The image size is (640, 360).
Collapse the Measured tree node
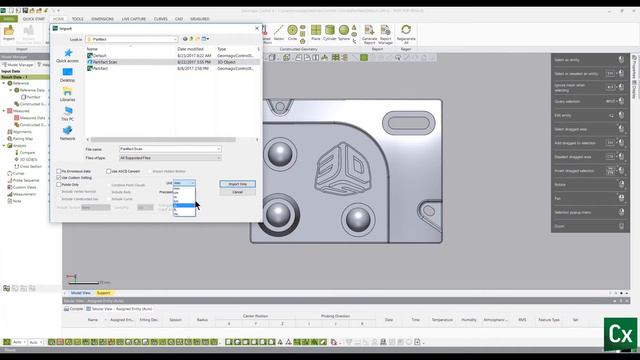(4, 111)
